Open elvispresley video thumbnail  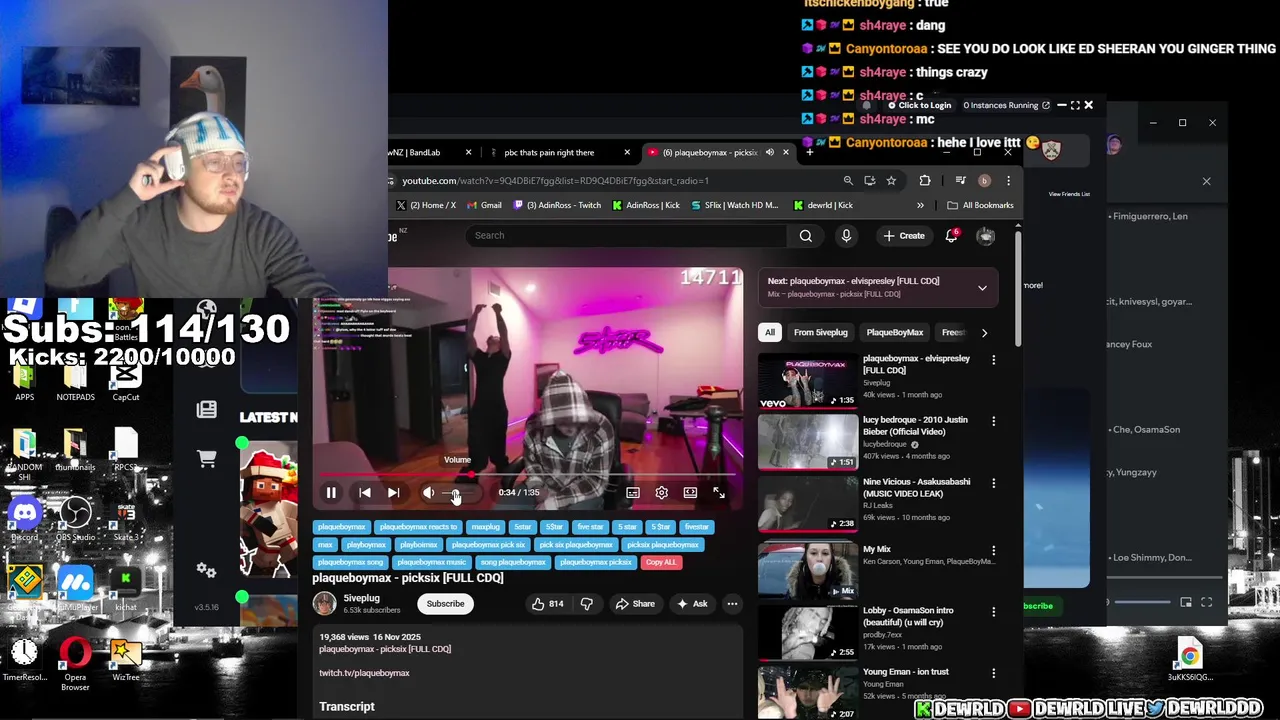tap(808, 380)
